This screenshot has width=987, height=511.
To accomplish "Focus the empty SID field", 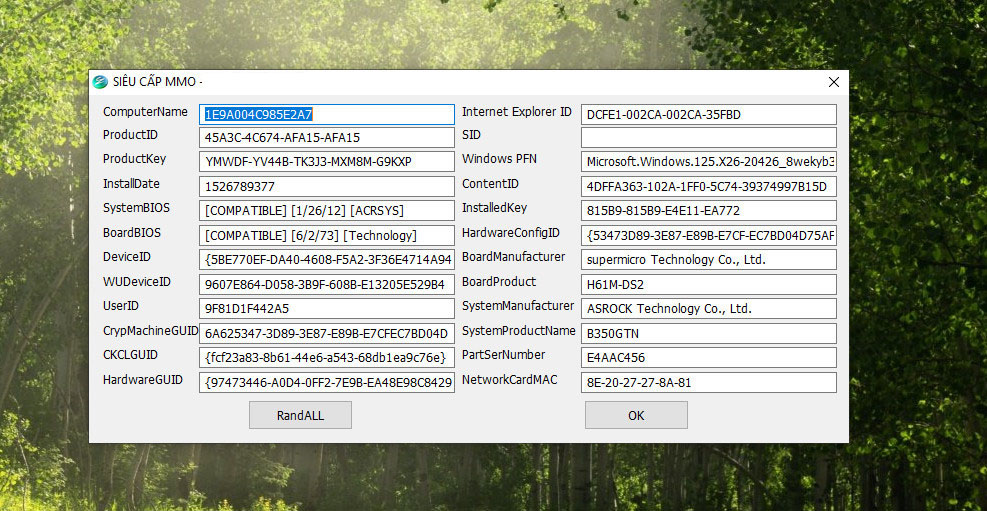I will point(709,138).
